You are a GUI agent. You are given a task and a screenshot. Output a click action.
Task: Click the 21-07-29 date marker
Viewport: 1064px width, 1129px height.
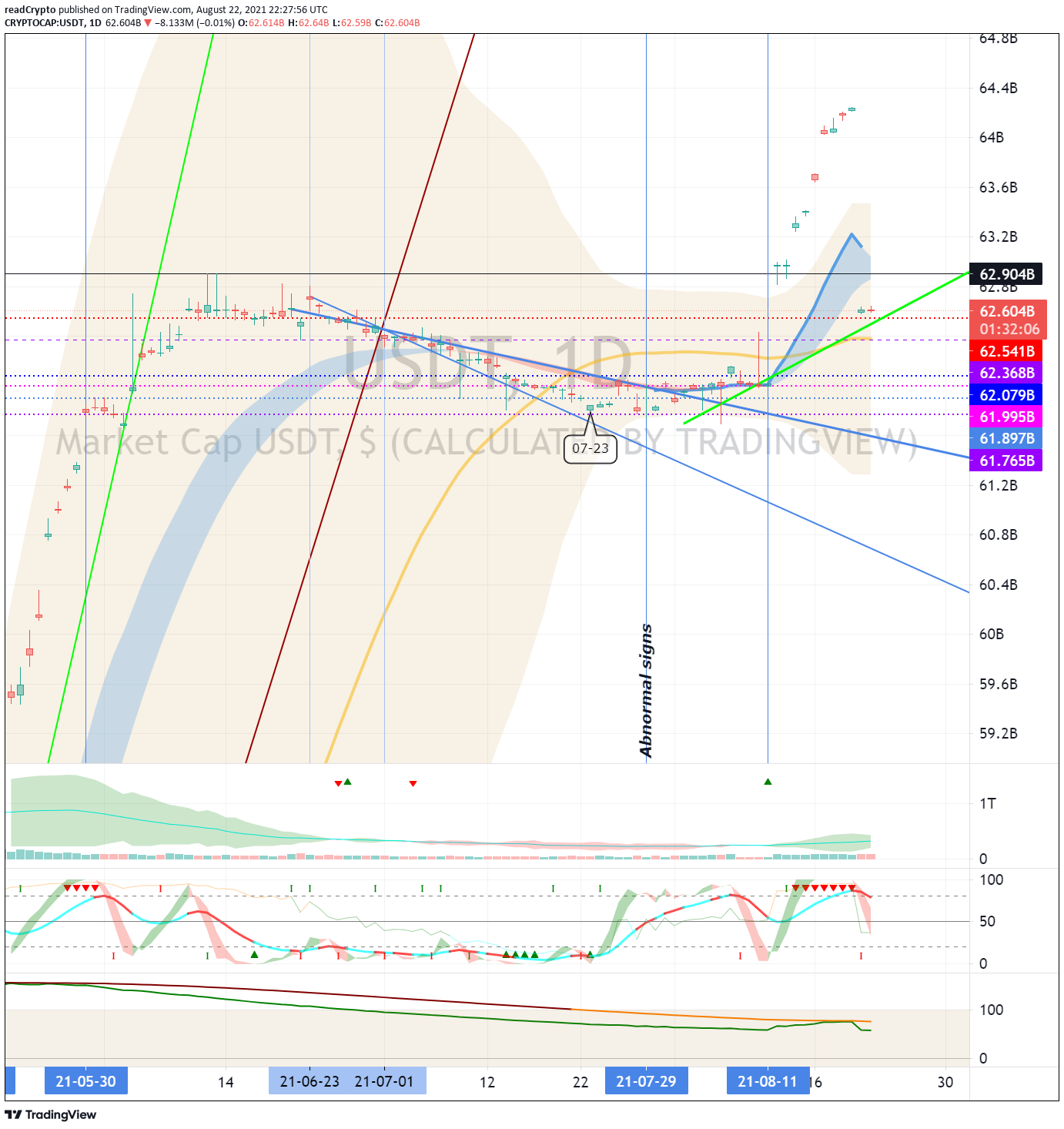click(x=646, y=1081)
